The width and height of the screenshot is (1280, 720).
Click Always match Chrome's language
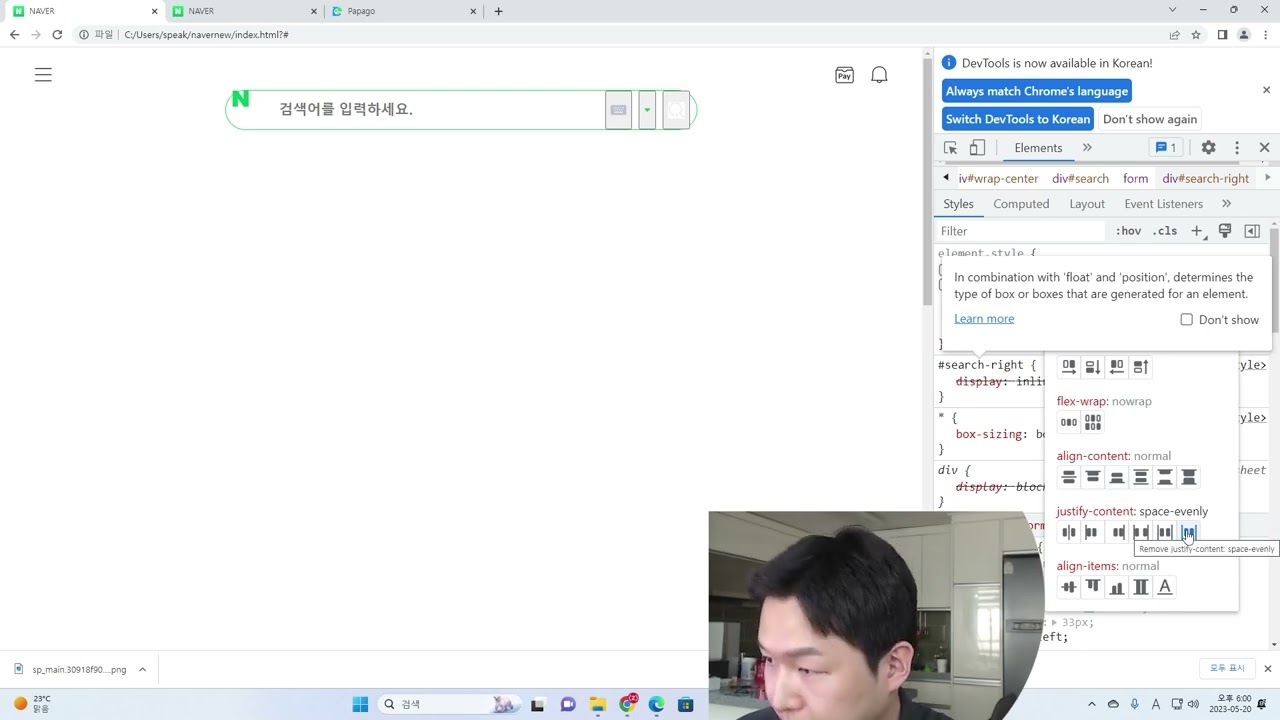pos(1037,91)
